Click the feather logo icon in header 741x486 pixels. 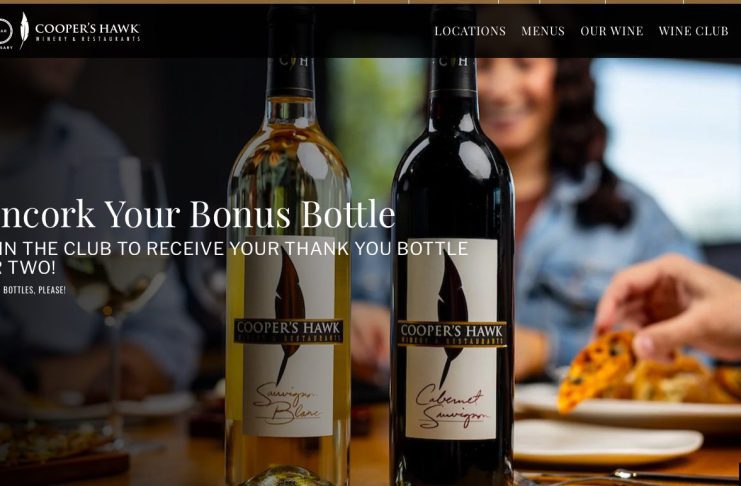[x=24, y=30]
